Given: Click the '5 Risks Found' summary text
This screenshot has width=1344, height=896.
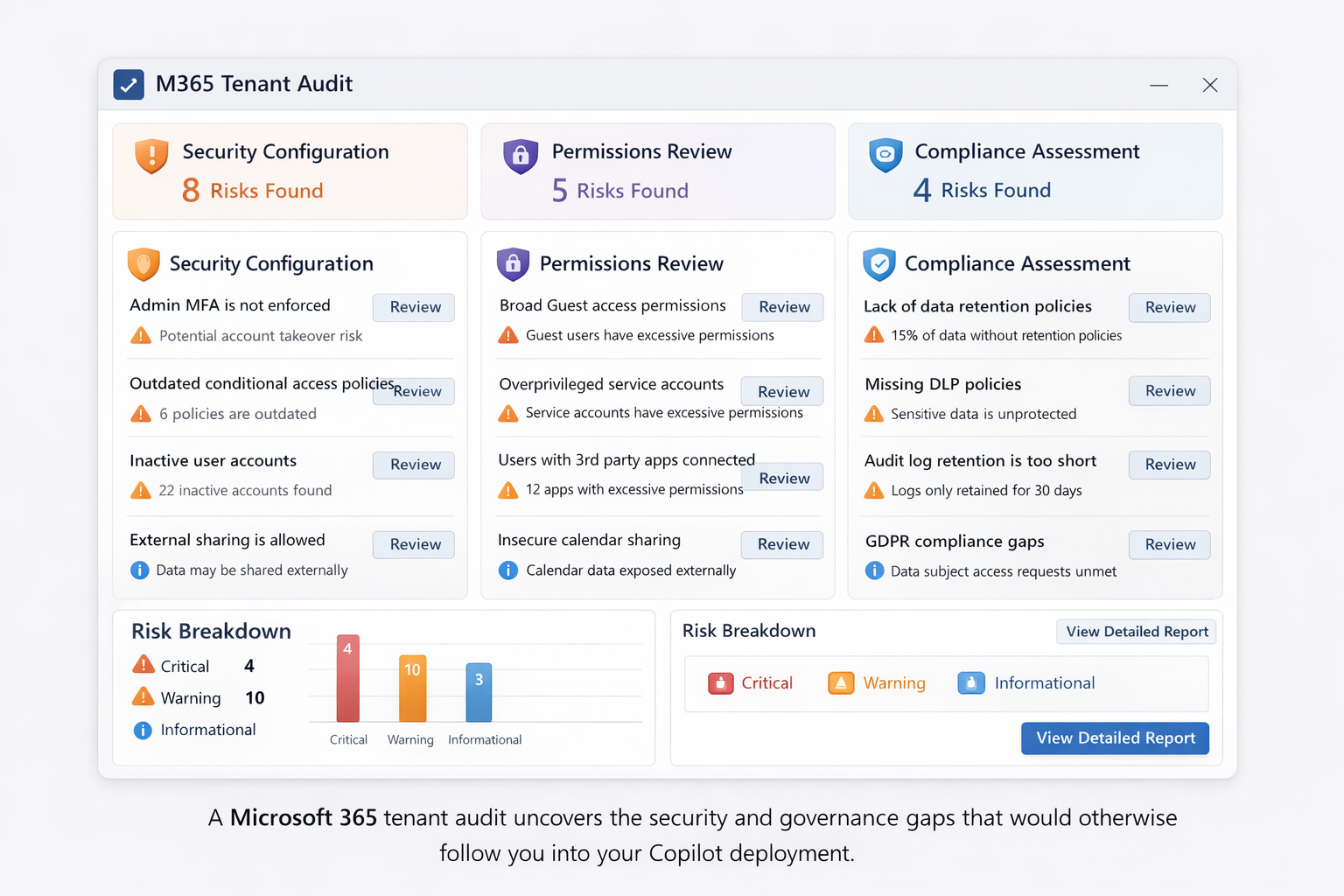Looking at the screenshot, I should (x=620, y=190).
